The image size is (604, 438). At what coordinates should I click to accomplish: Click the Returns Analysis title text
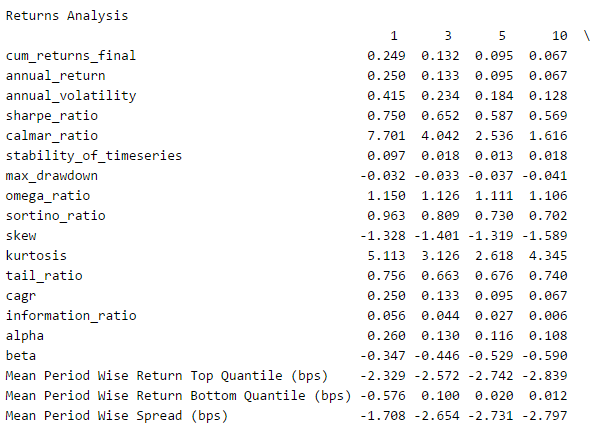coord(66,16)
